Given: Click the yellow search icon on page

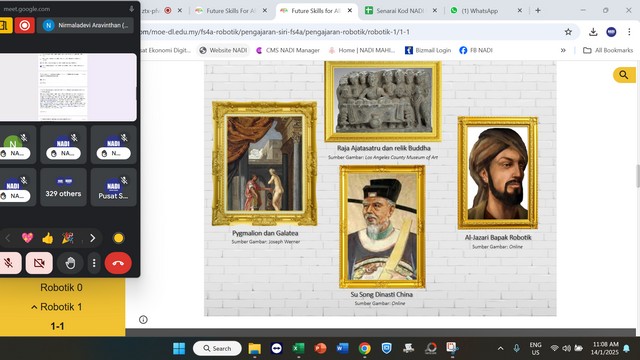Looking at the screenshot, I should coord(624,75).
